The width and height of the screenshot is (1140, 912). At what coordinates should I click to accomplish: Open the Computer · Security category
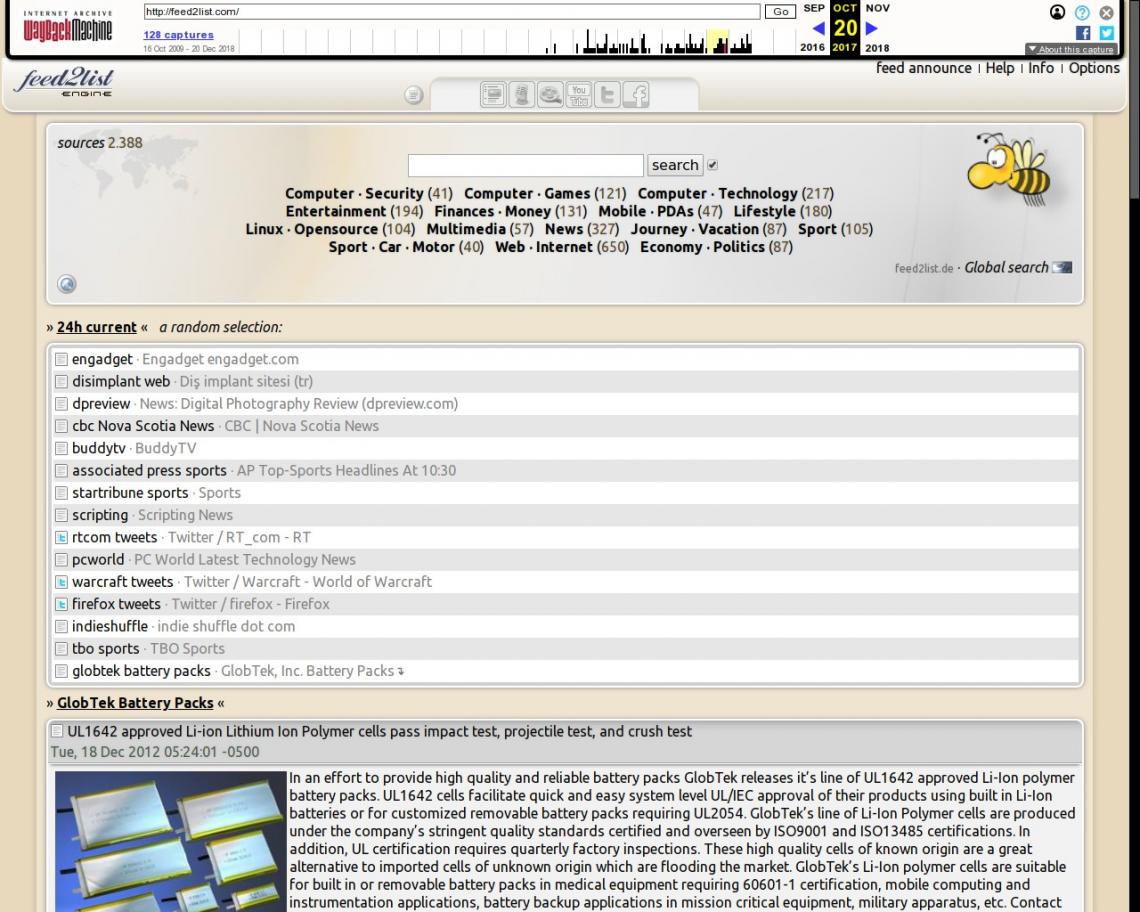(354, 193)
